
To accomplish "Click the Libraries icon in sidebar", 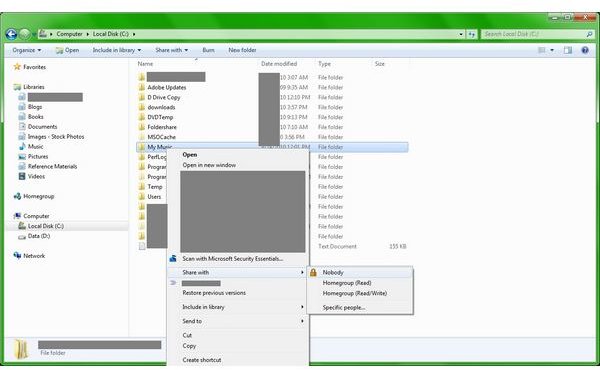I will (17, 87).
